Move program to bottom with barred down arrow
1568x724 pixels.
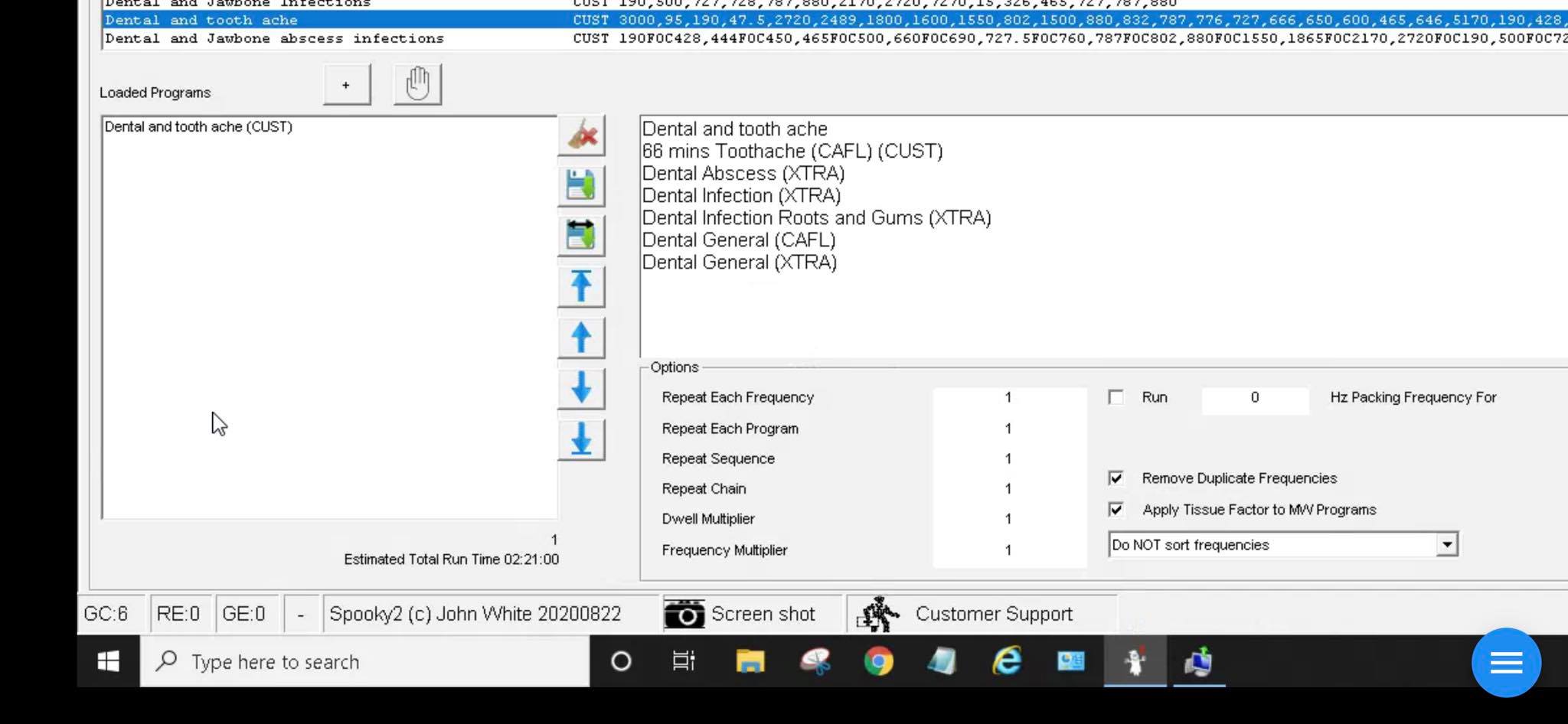[581, 439]
